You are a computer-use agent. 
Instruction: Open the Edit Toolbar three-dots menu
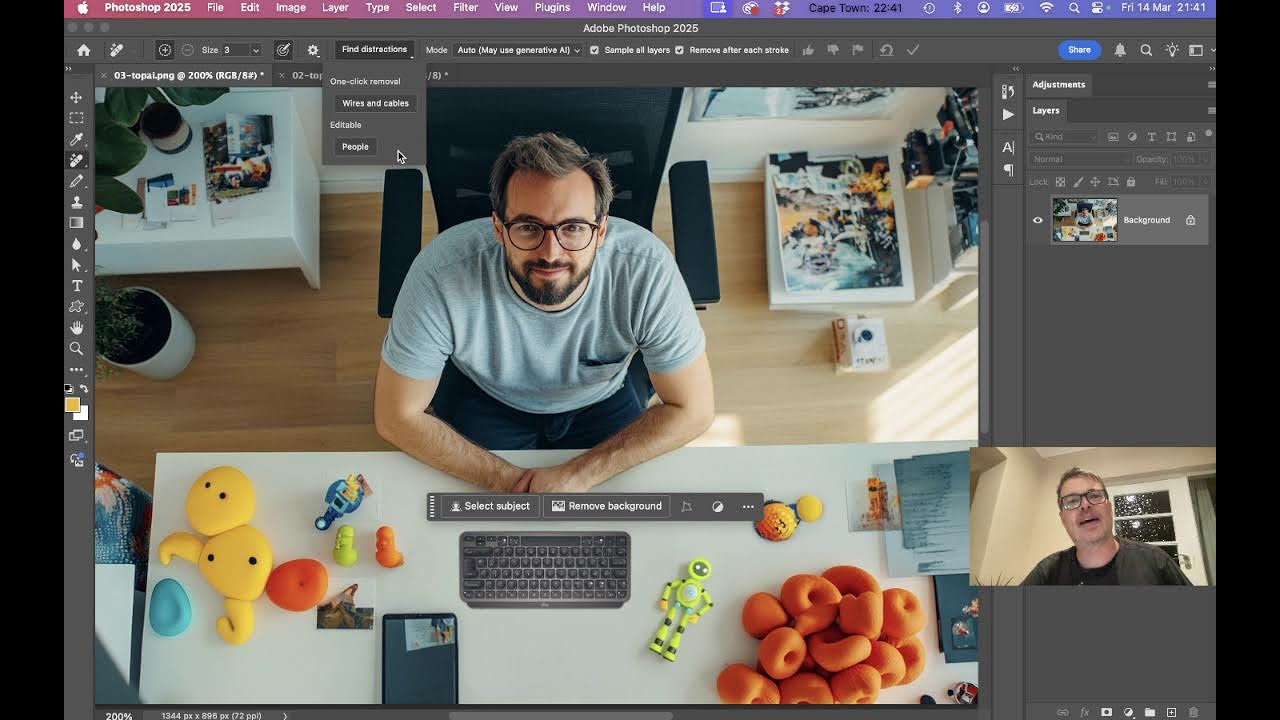pos(76,370)
